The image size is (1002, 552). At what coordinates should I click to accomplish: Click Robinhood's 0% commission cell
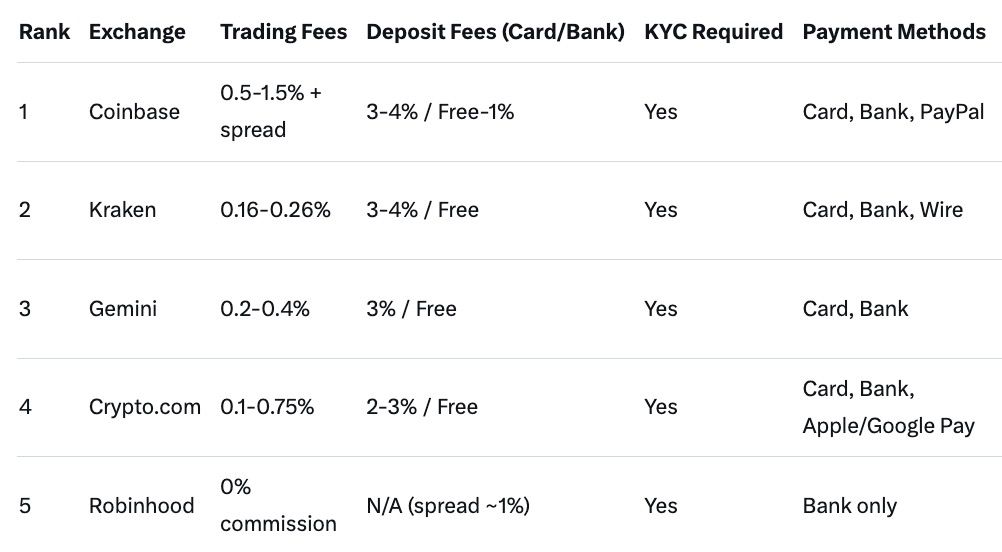pos(278,505)
